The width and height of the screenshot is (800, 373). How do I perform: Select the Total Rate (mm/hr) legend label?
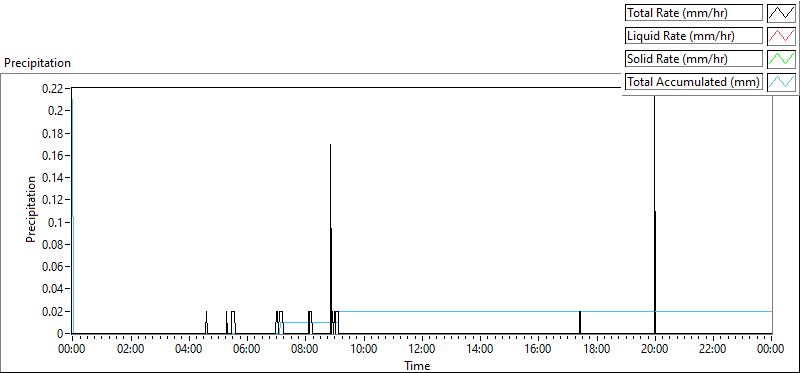694,13
